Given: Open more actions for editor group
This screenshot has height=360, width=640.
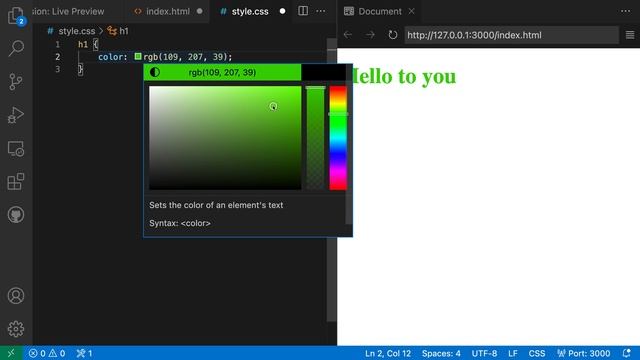Looking at the screenshot, I should [321, 11].
